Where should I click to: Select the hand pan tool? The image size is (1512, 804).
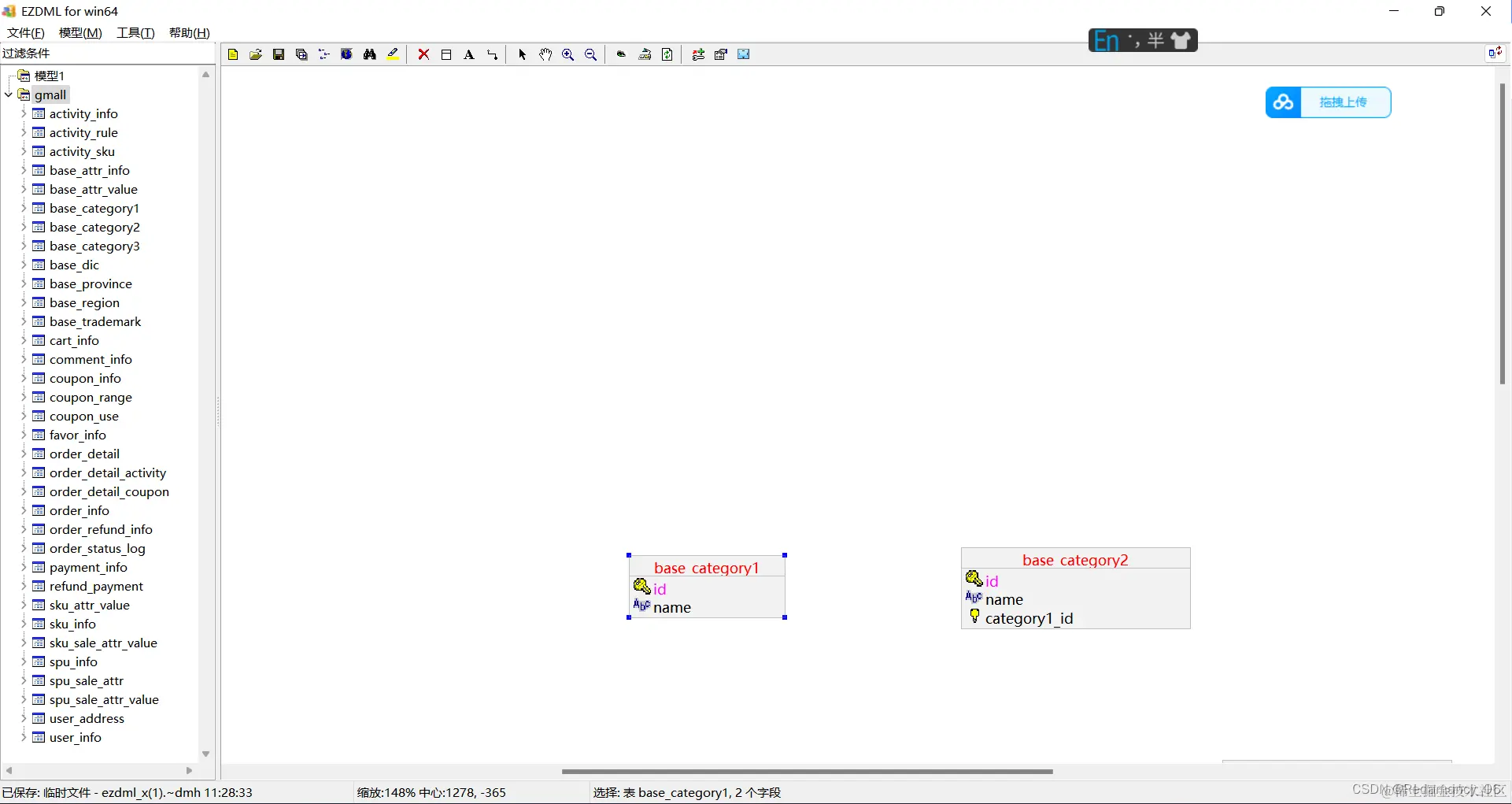click(x=545, y=54)
